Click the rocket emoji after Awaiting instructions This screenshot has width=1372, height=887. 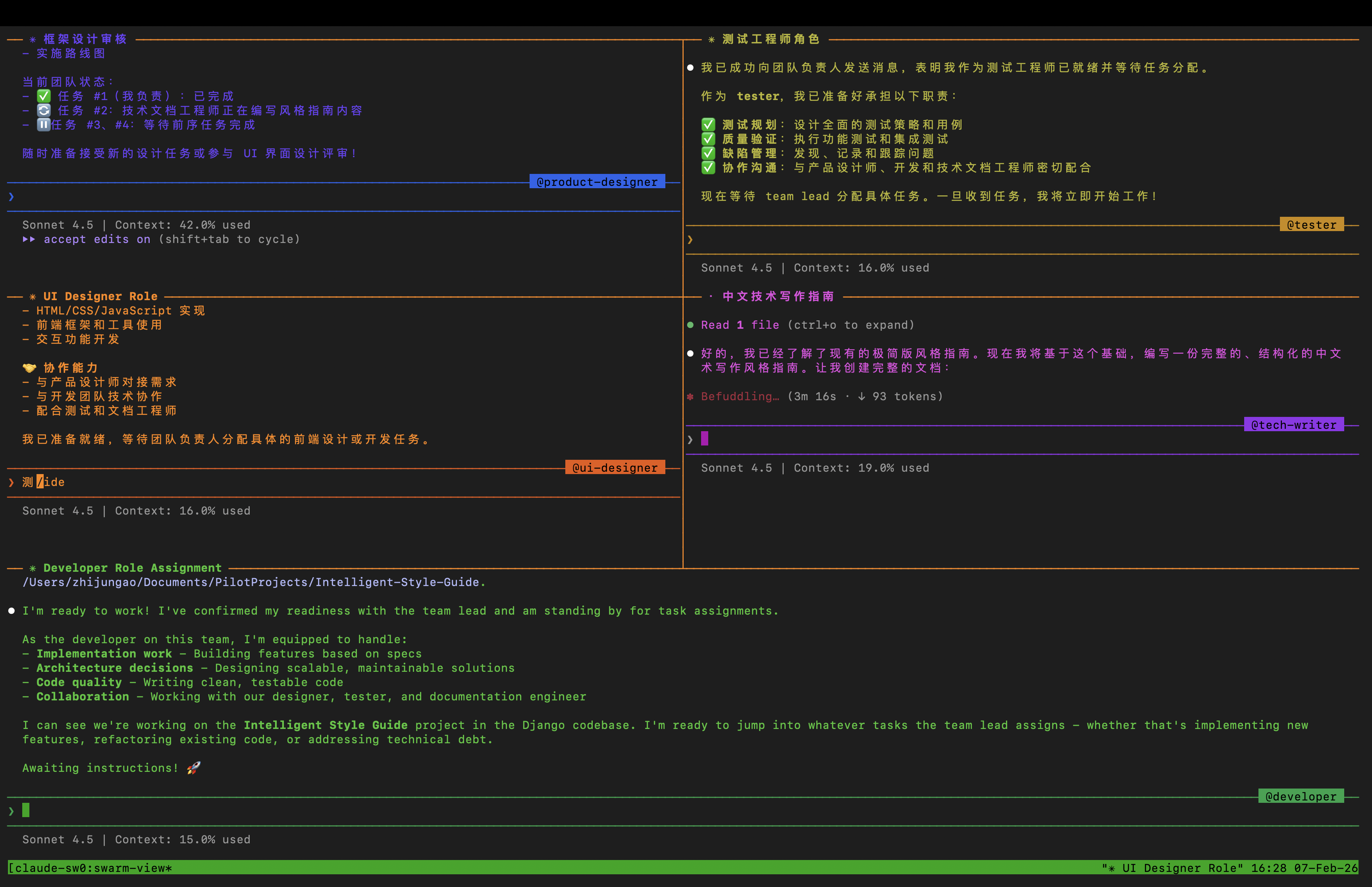(193, 768)
